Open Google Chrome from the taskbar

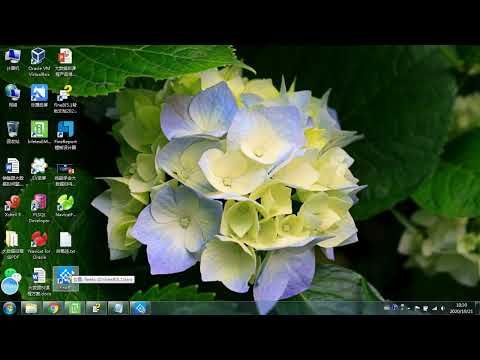pos(53,308)
